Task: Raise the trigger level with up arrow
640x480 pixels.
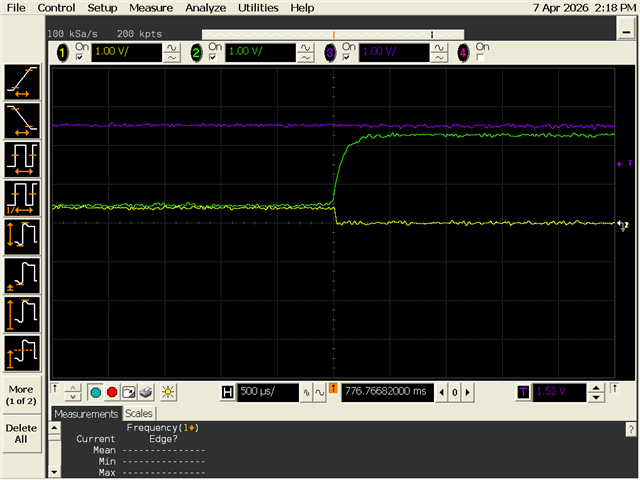Action: [x=596, y=388]
